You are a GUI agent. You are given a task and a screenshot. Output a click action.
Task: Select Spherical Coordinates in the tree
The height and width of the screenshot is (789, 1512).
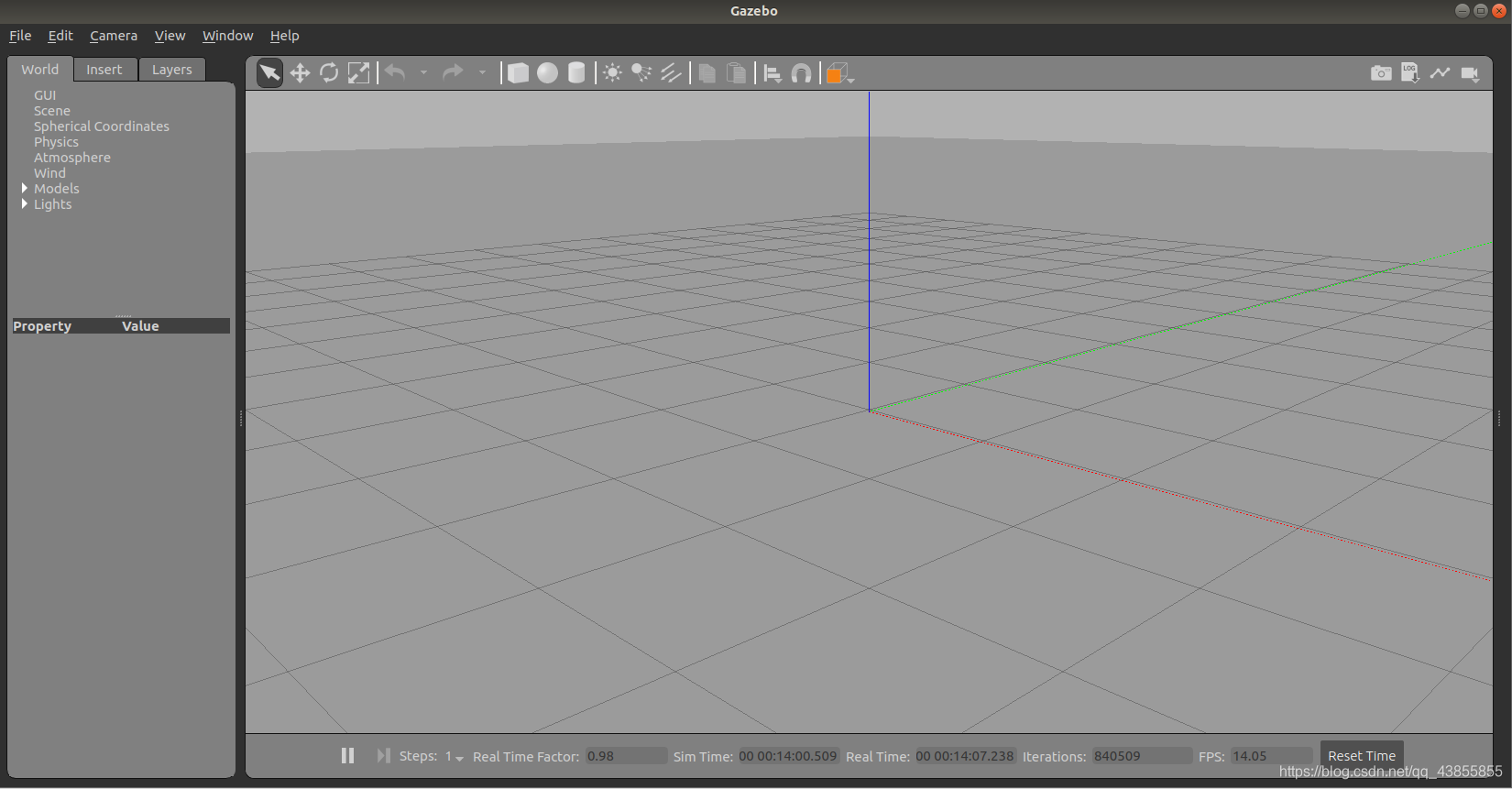tap(102, 126)
